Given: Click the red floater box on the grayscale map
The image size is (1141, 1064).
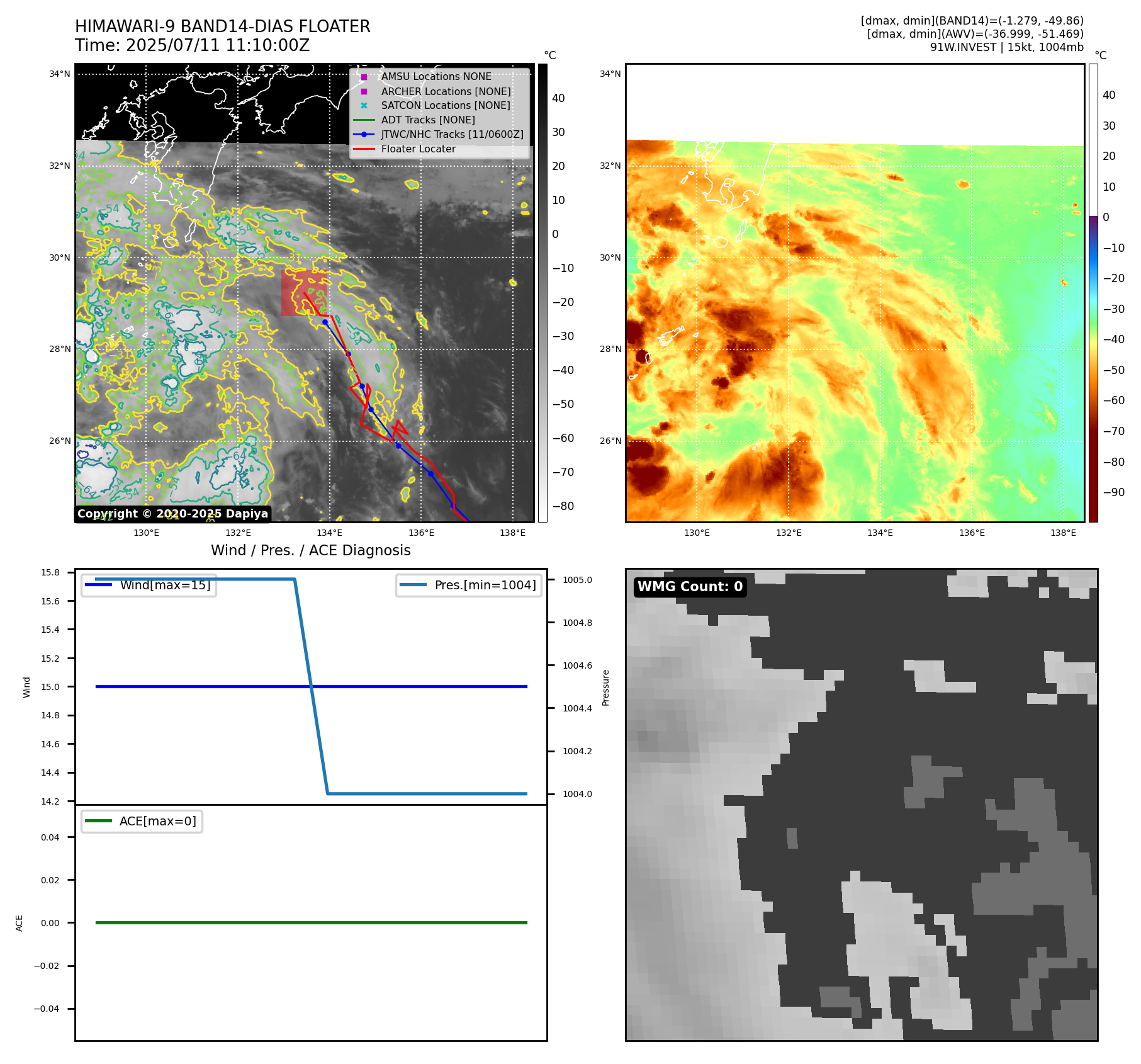Looking at the screenshot, I should 305,293.
